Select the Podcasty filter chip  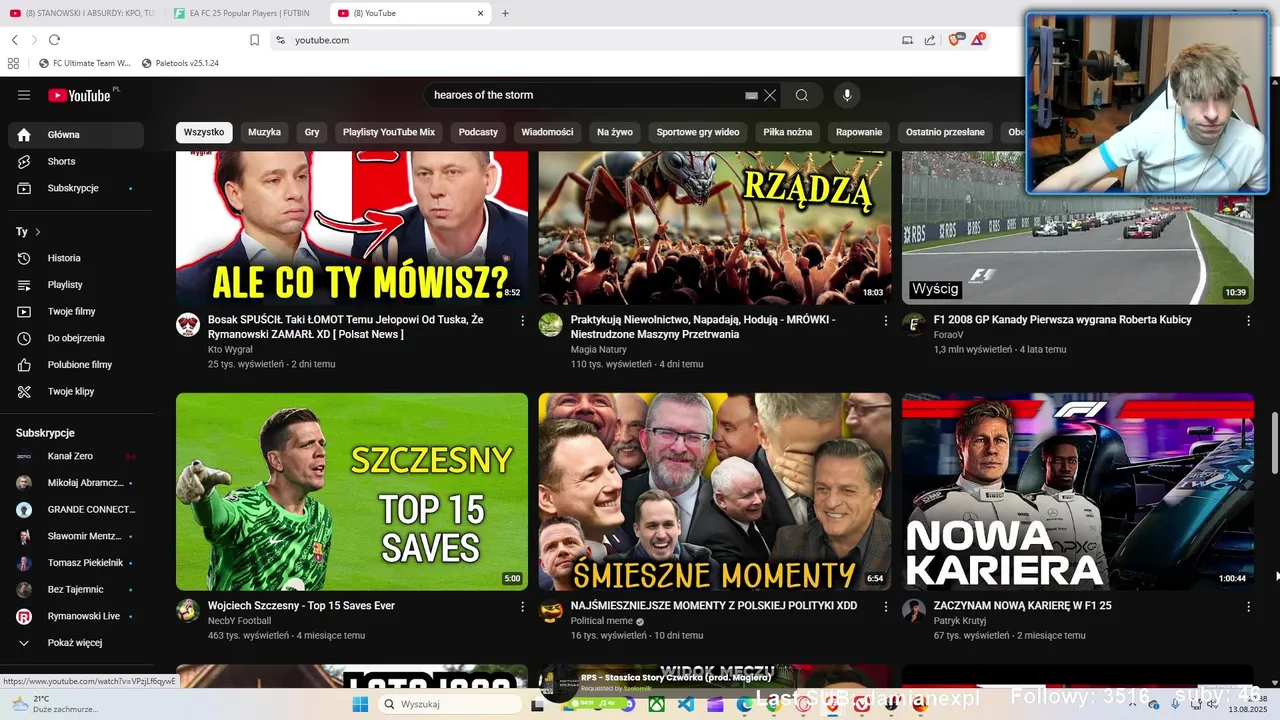(x=478, y=132)
